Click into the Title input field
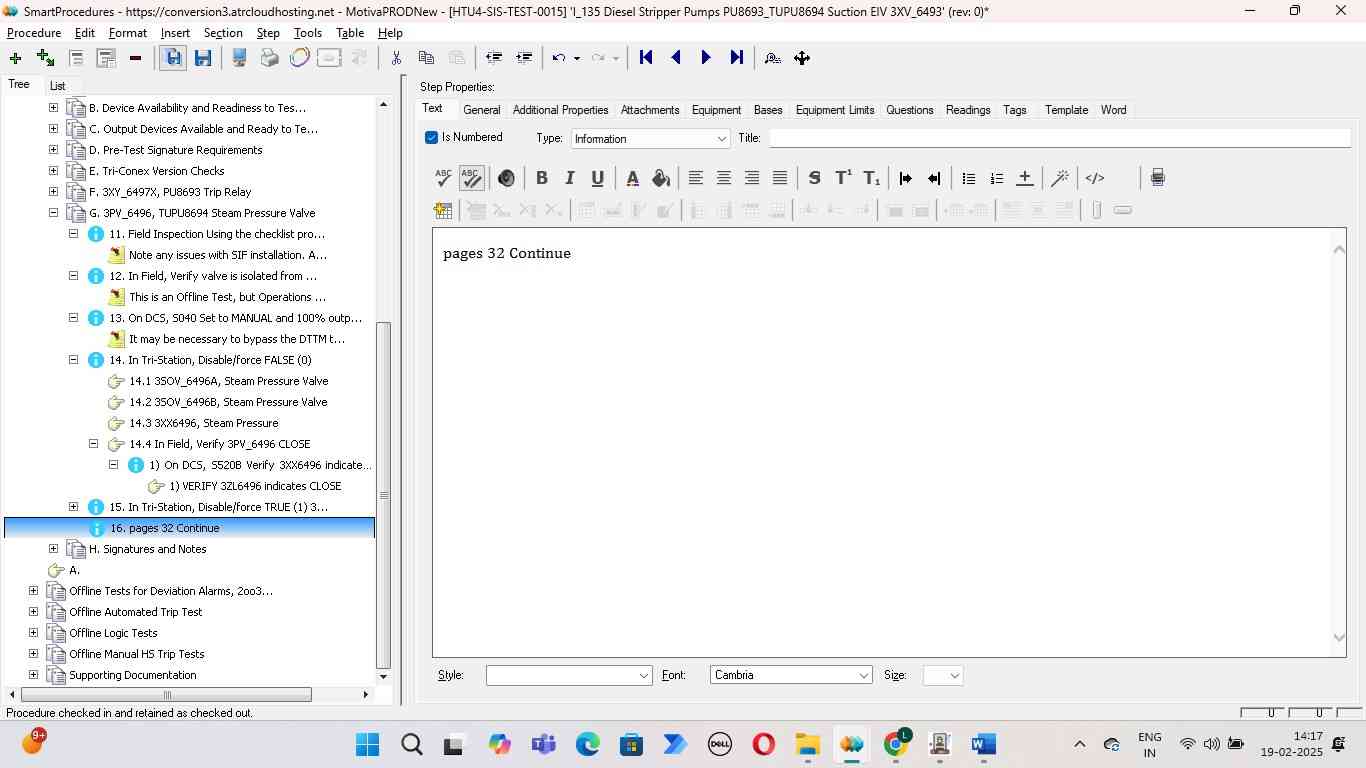Image resolution: width=1366 pixels, height=768 pixels. tap(1058, 139)
